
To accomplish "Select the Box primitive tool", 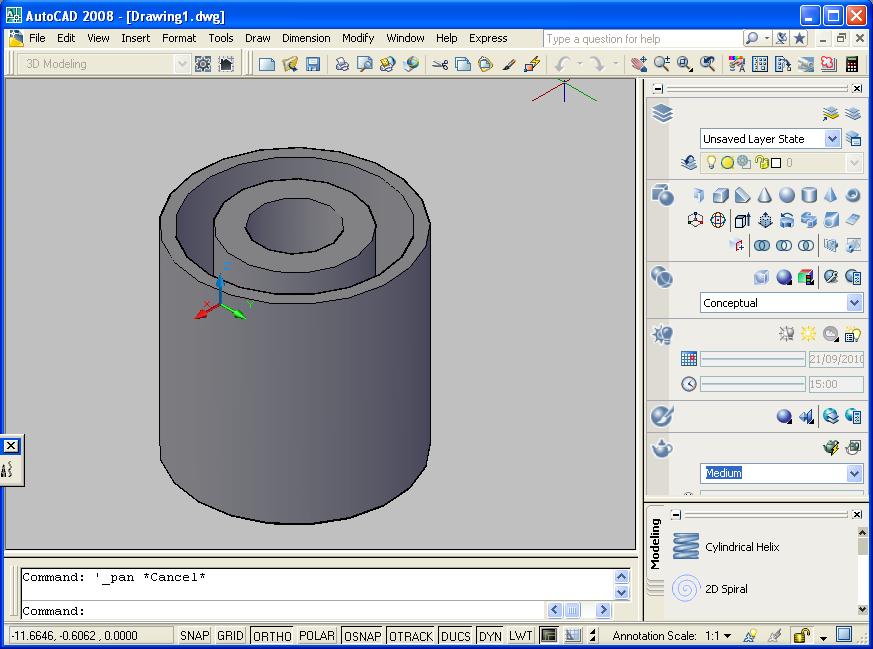I will pos(720,195).
